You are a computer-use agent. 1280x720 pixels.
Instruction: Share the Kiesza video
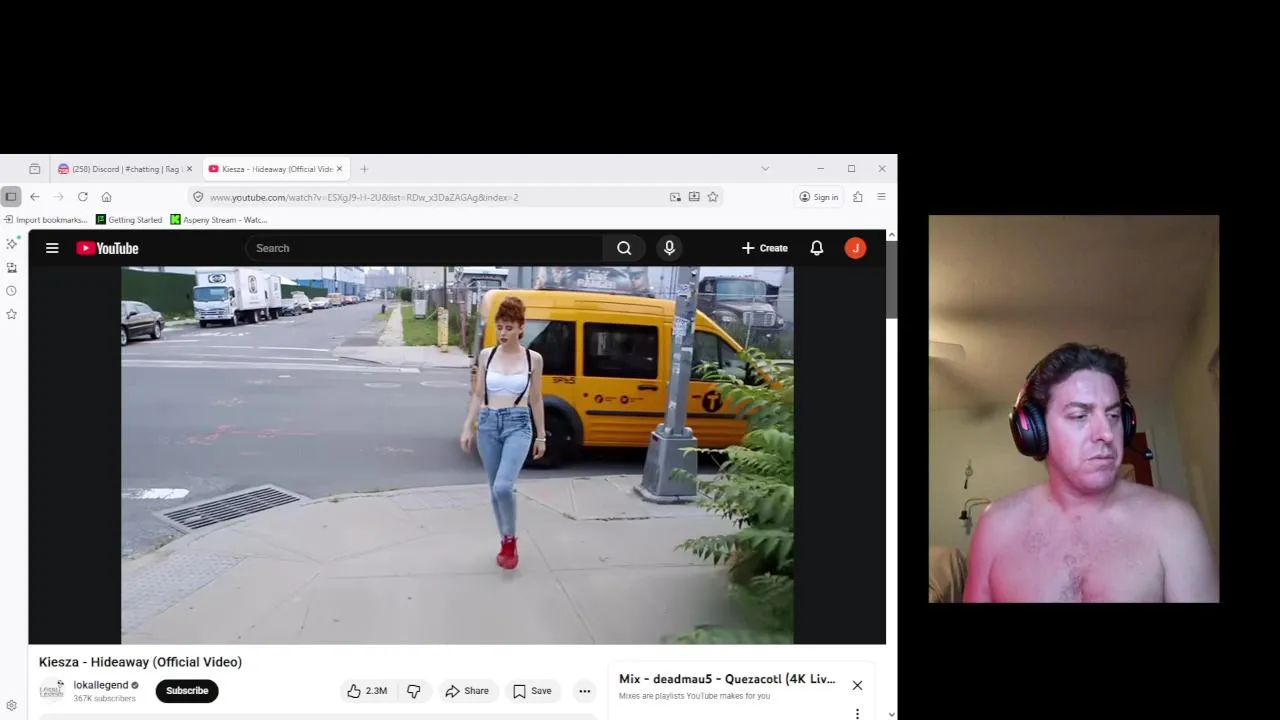point(467,691)
